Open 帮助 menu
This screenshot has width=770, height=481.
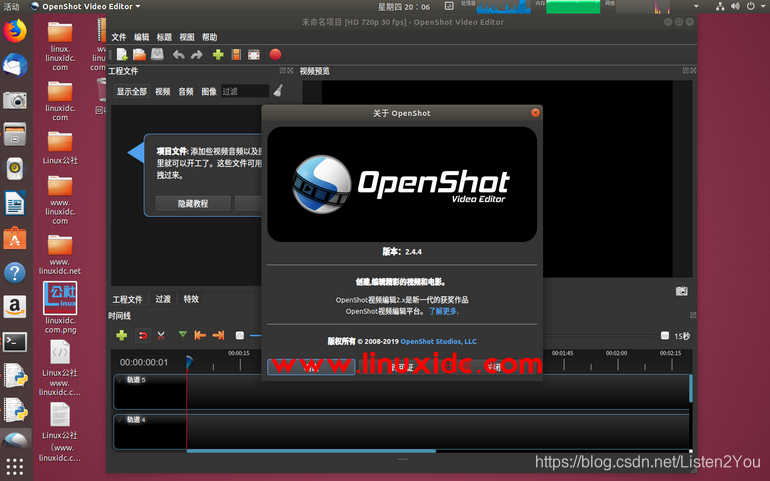point(209,37)
